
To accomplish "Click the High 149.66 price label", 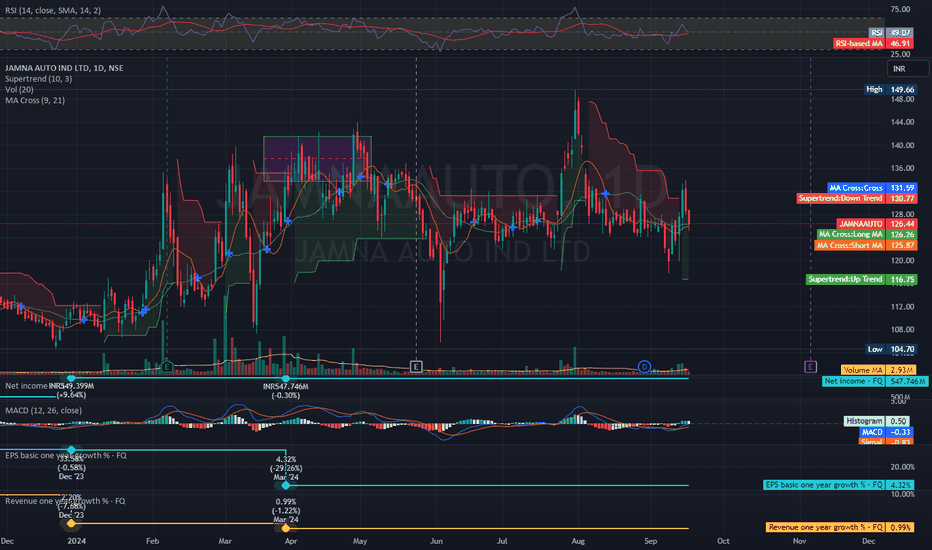I will [x=890, y=90].
